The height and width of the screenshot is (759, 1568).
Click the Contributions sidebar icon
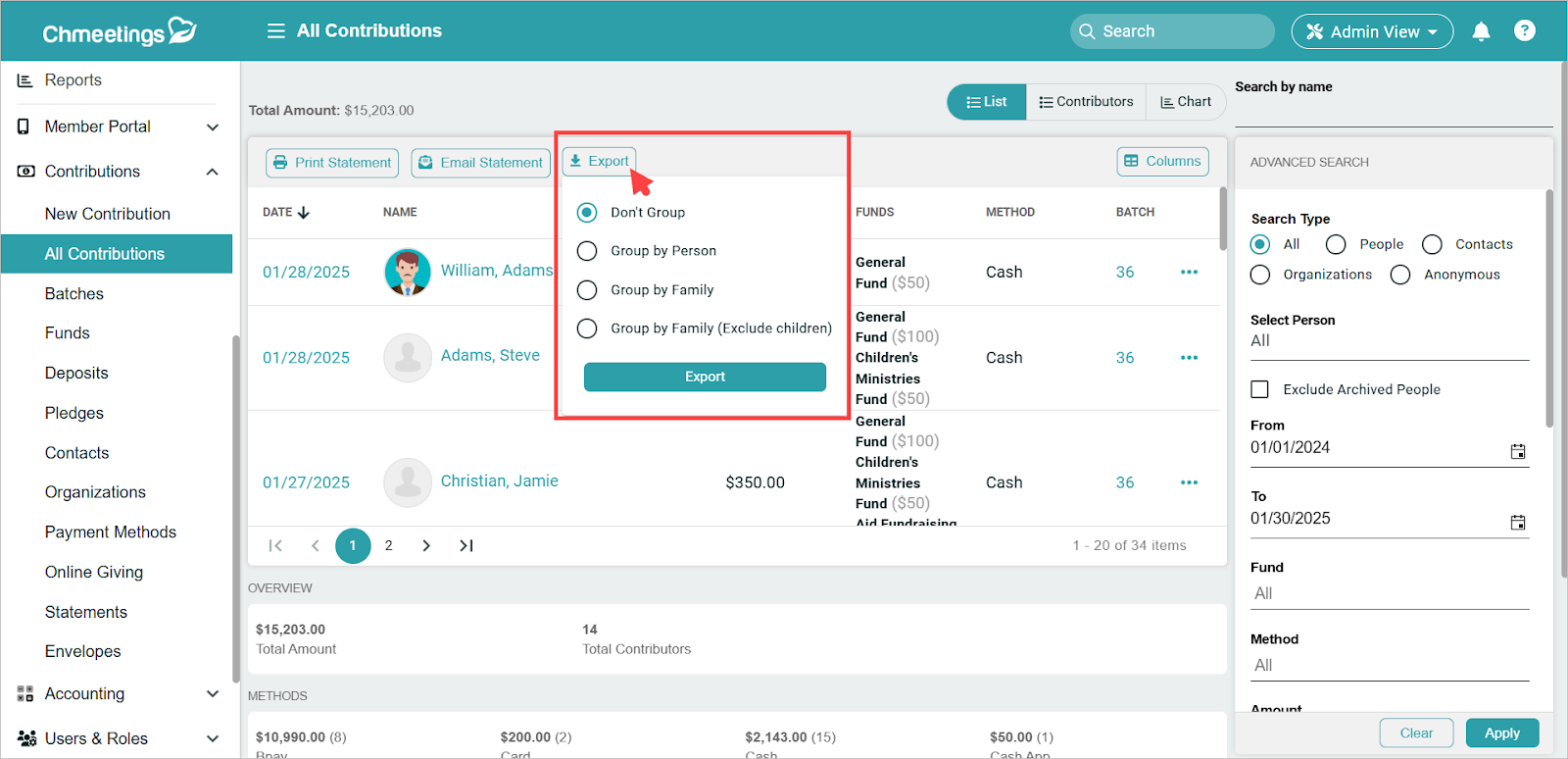coord(25,172)
